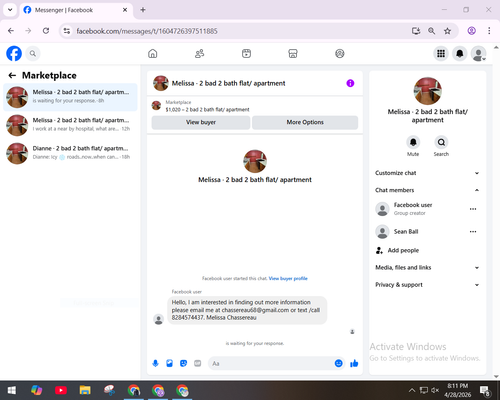
Task: Expand the Customize chat section
Action: click(427, 173)
